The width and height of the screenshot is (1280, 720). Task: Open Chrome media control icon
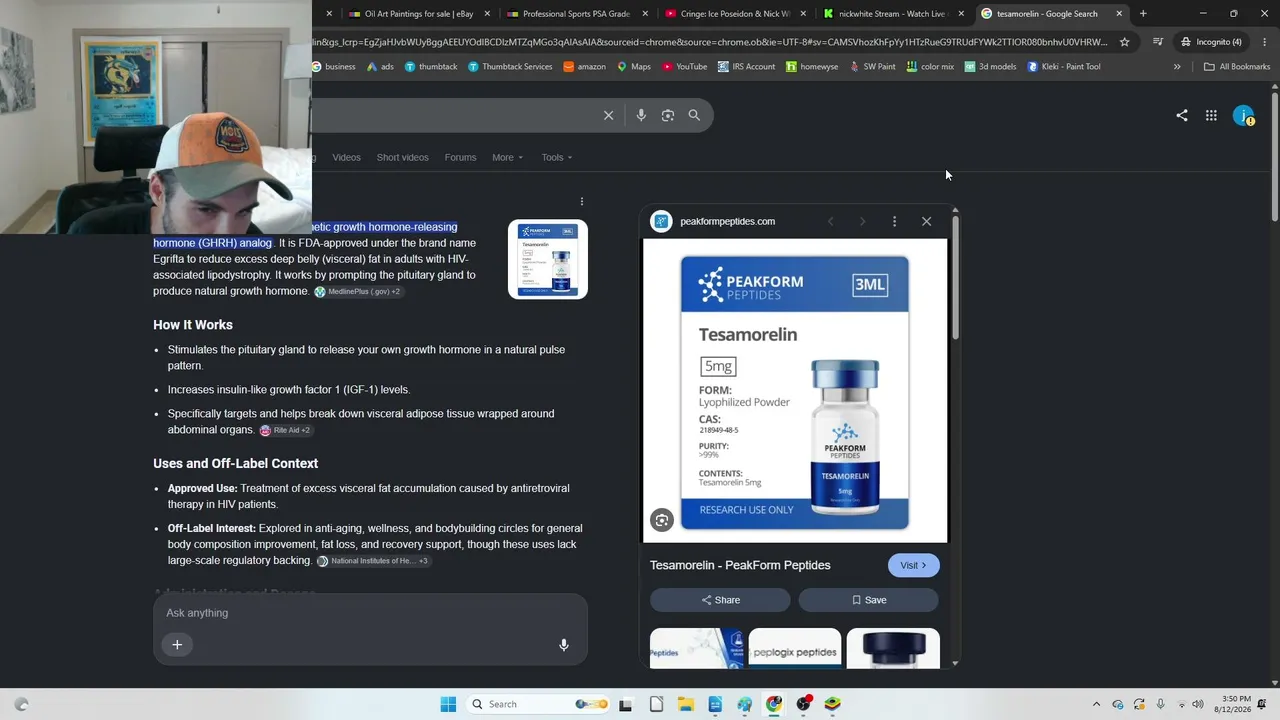tap(1157, 42)
